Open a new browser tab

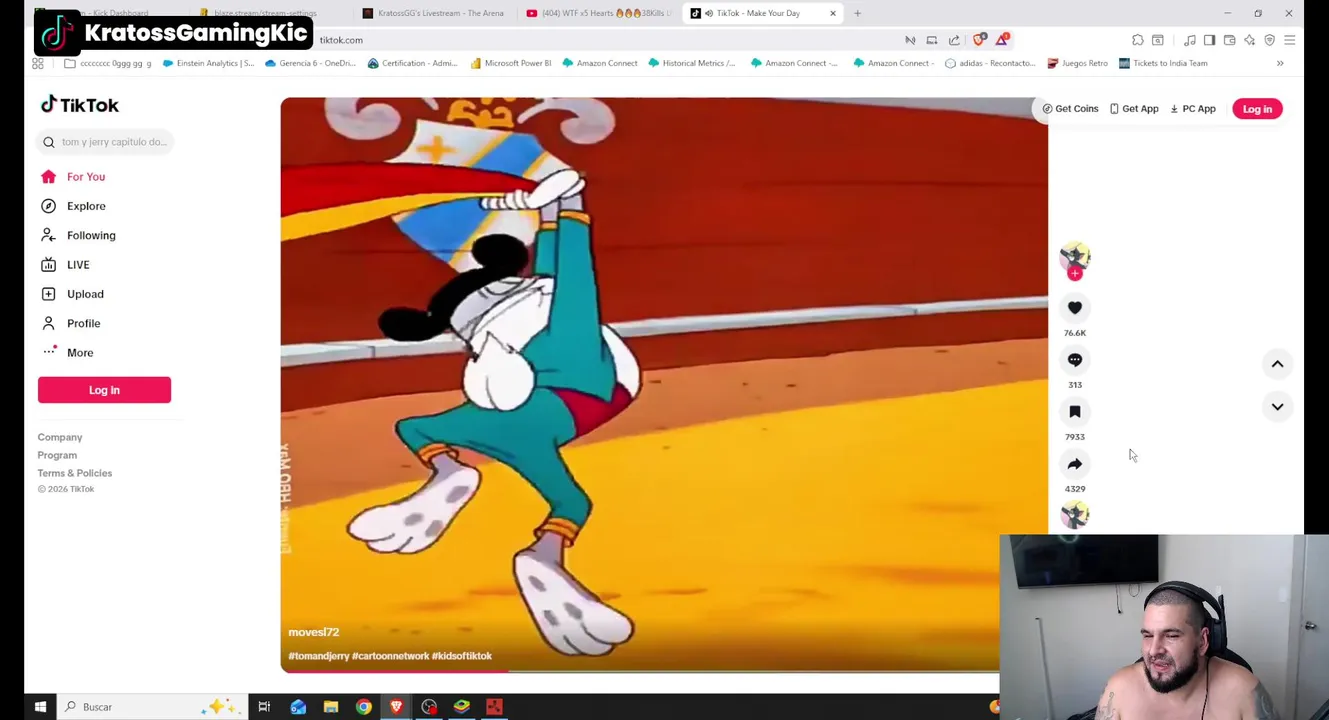(857, 13)
